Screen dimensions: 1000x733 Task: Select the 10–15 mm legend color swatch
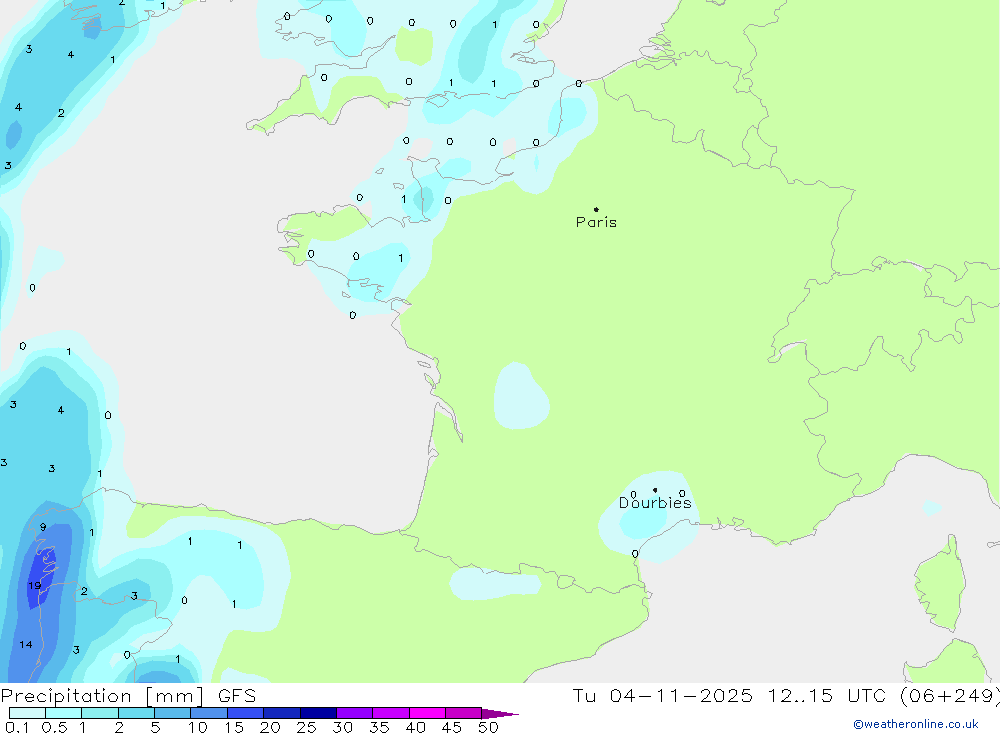click(x=209, y=713)
